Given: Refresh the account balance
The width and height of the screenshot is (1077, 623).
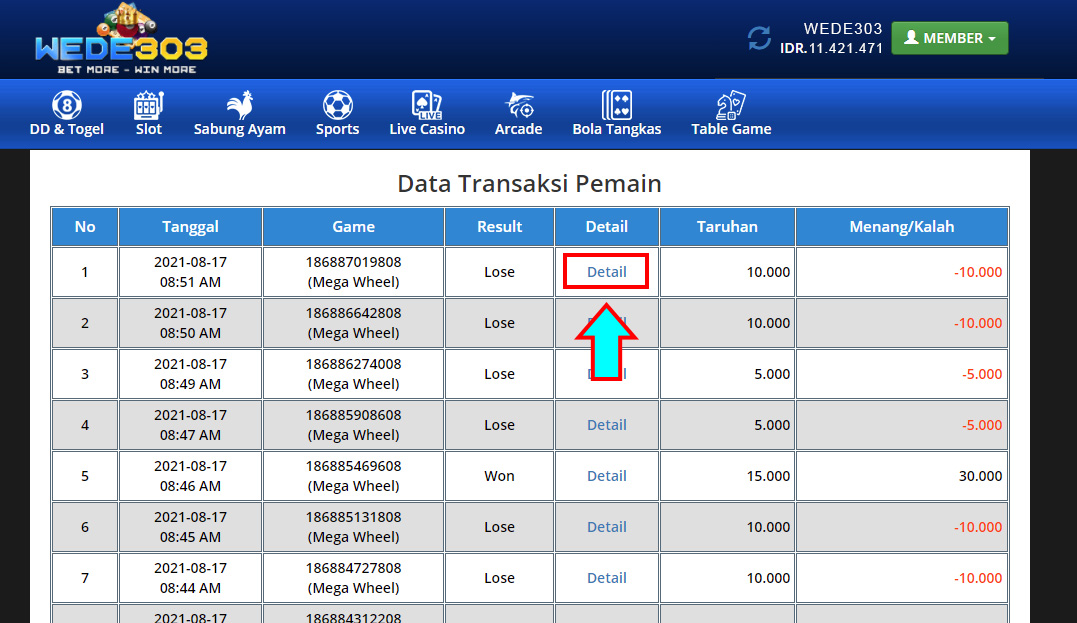Looking at the screenshot, I should tap(760, 38).
